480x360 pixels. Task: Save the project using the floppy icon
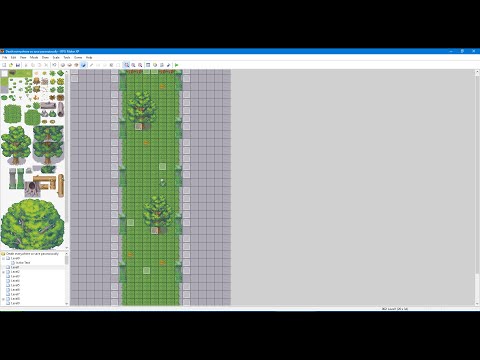18,65
